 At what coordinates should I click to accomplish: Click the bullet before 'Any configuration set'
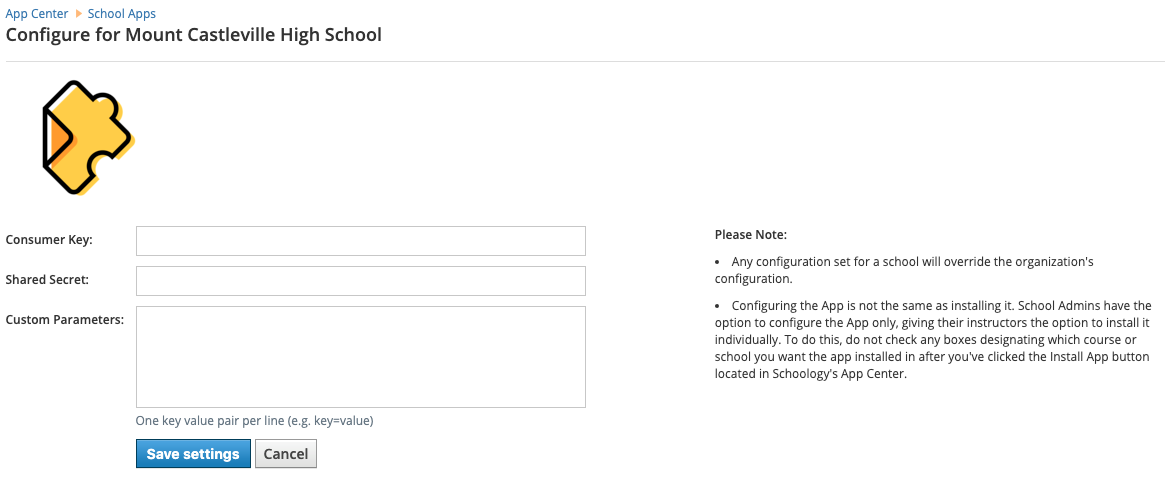click(x=719, y=262)
